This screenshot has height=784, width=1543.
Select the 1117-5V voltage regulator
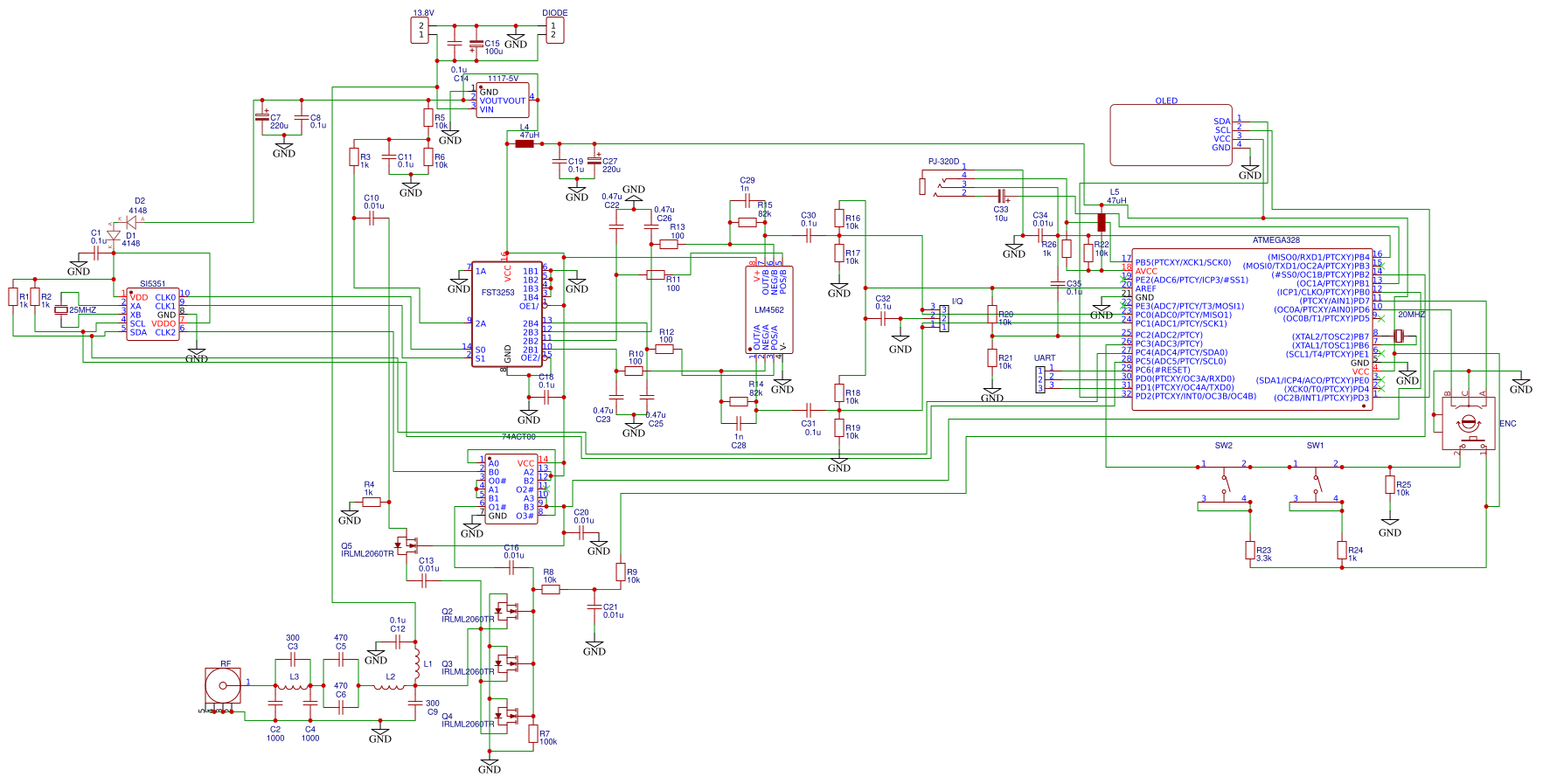tap(503, 100)
